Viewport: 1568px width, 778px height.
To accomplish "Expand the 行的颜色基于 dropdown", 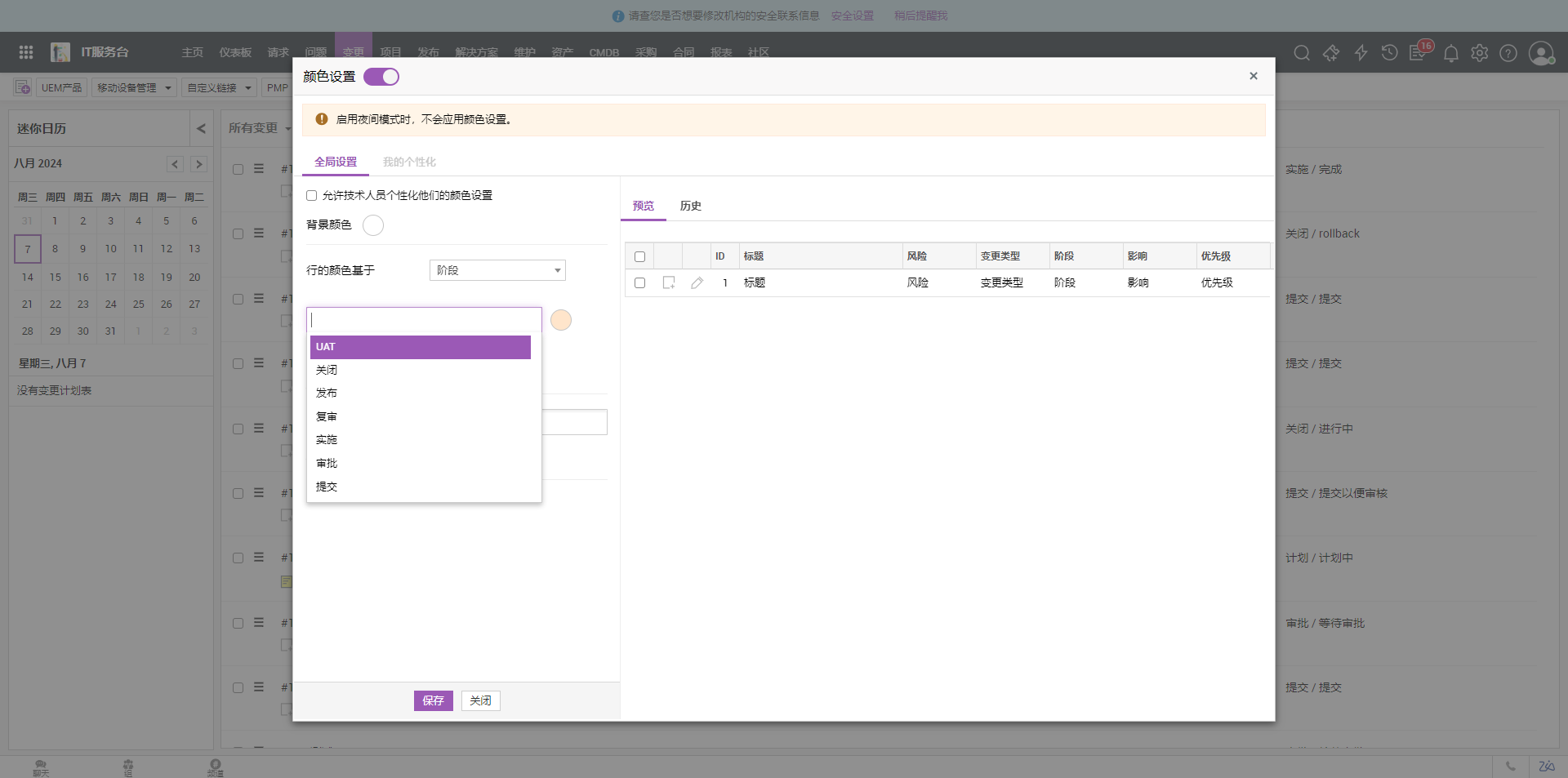I will tap(497, 270).
